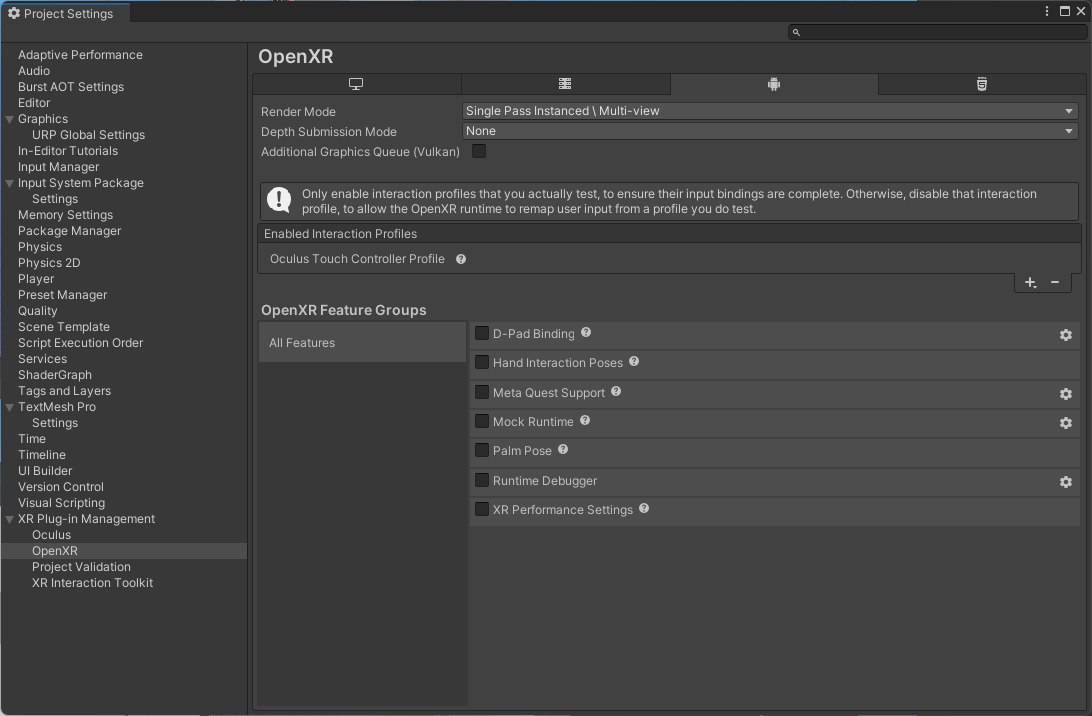Open the Depth Submission Mode dropdown

coord(769,131)
